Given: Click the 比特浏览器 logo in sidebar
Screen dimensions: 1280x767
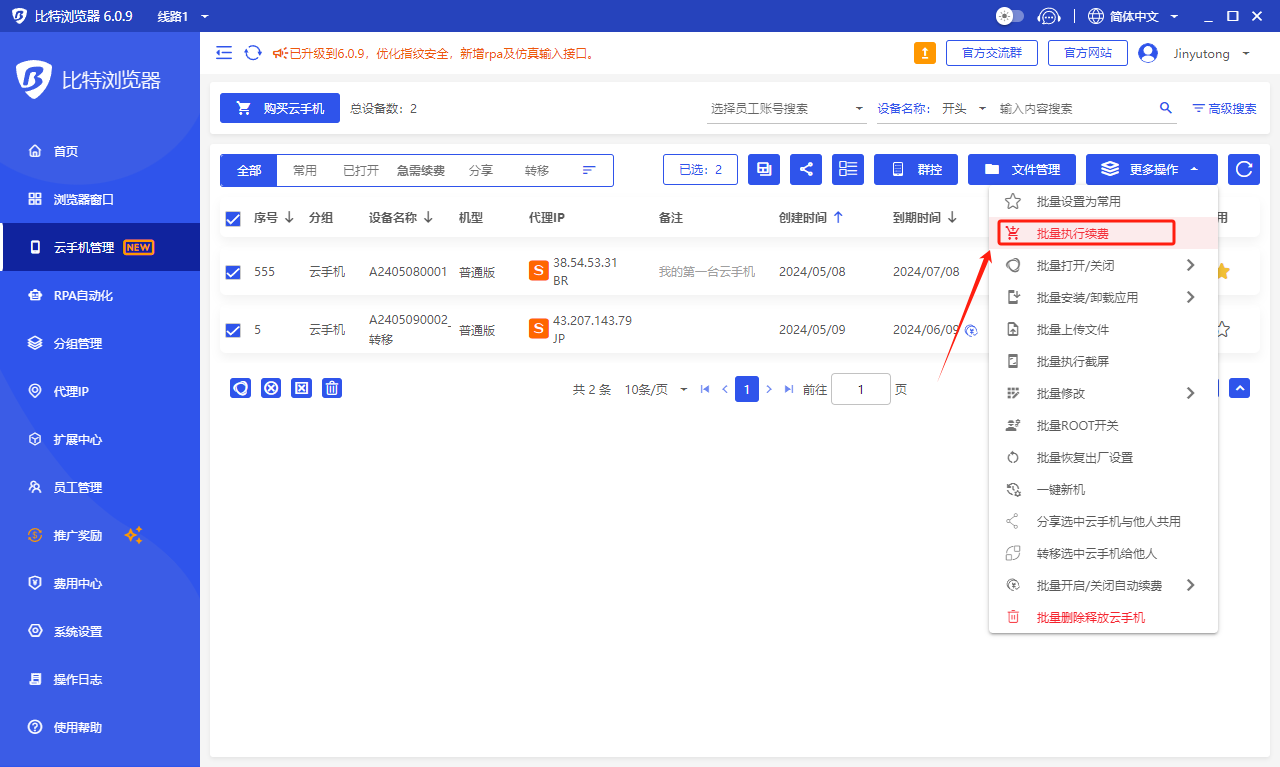Looking at the screenshot, I should 89,81.
